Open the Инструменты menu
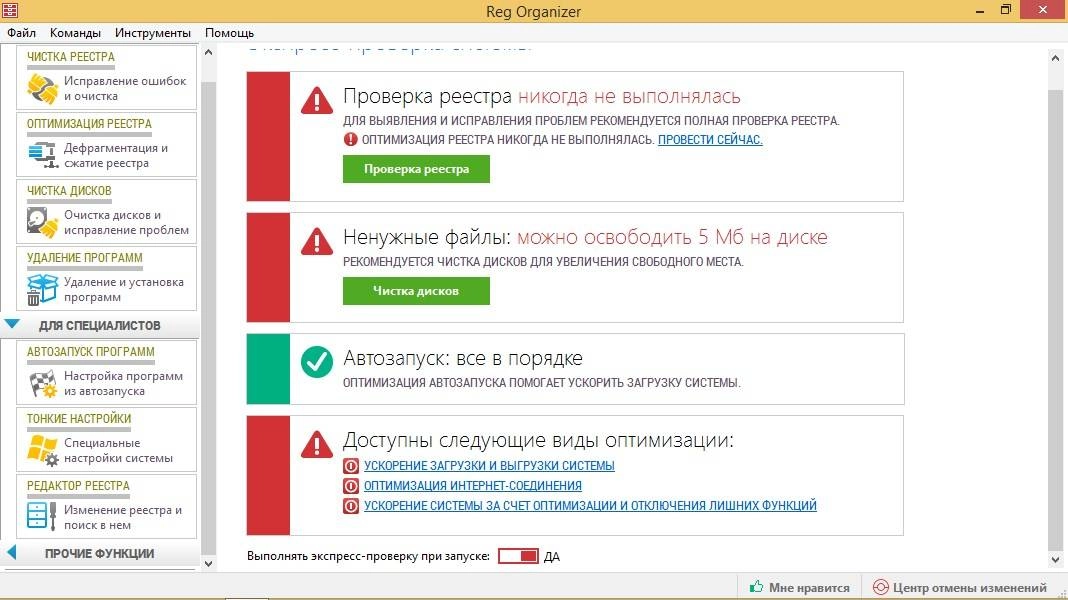 tap(153, 33)
